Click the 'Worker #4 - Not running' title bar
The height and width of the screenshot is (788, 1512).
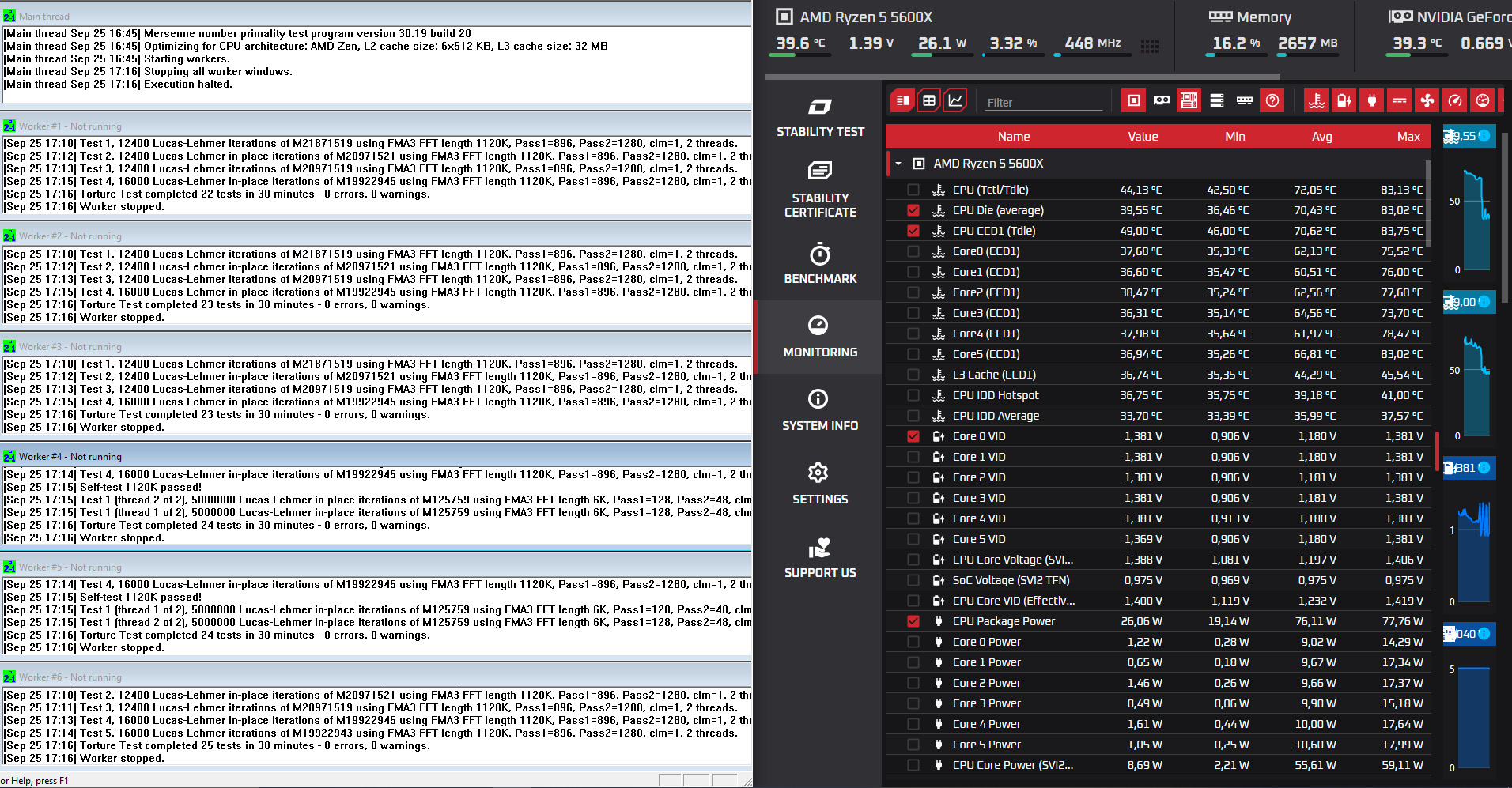[376, 456]
